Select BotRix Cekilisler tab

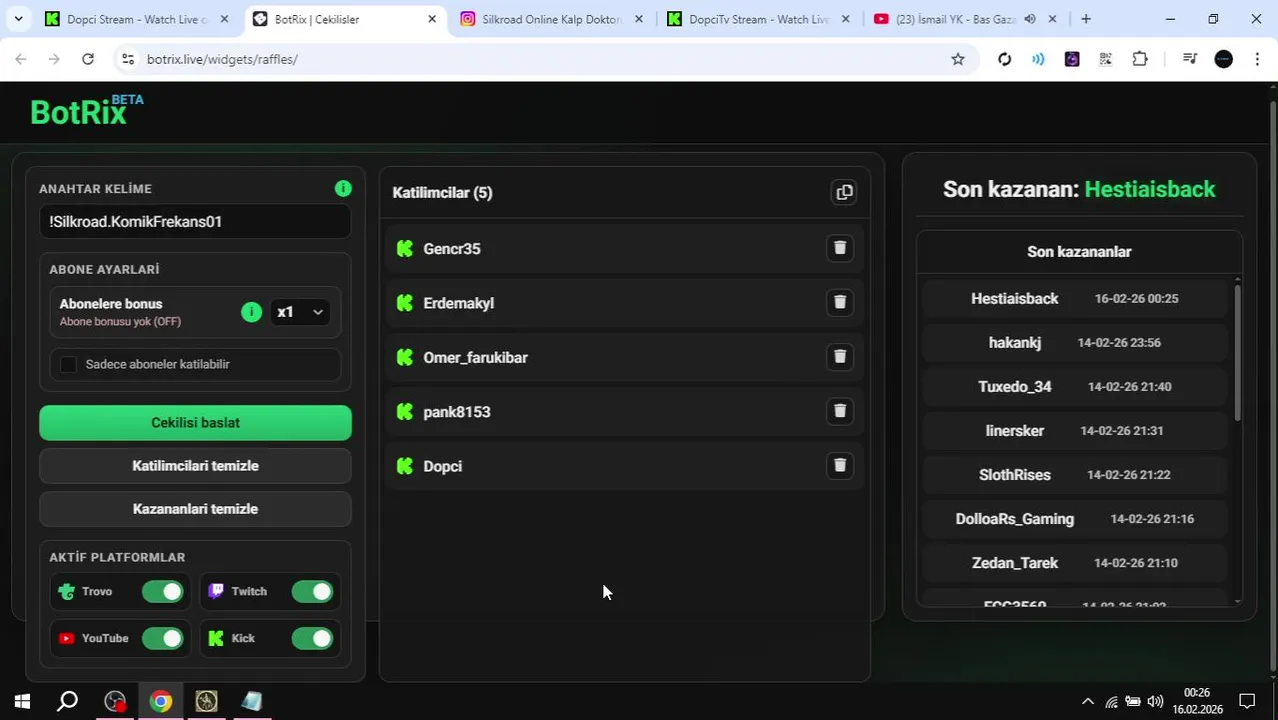(345, 19)
